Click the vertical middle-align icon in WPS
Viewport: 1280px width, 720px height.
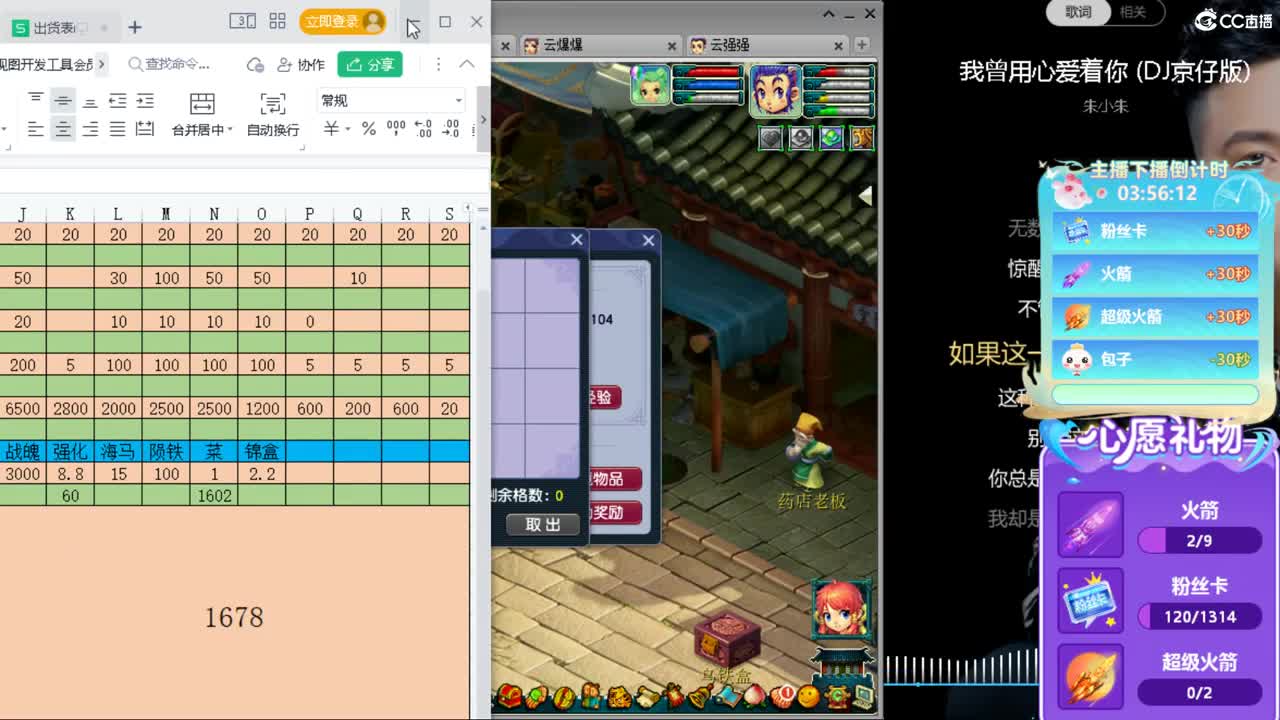pyautogui.click(x=63, y=100)
